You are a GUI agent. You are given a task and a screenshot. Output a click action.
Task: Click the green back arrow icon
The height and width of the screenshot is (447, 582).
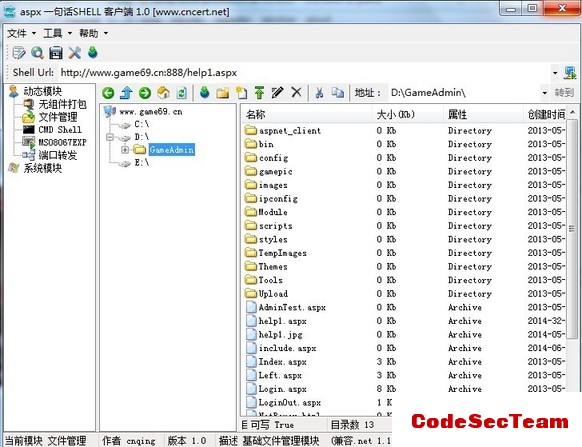coord(108,93)
